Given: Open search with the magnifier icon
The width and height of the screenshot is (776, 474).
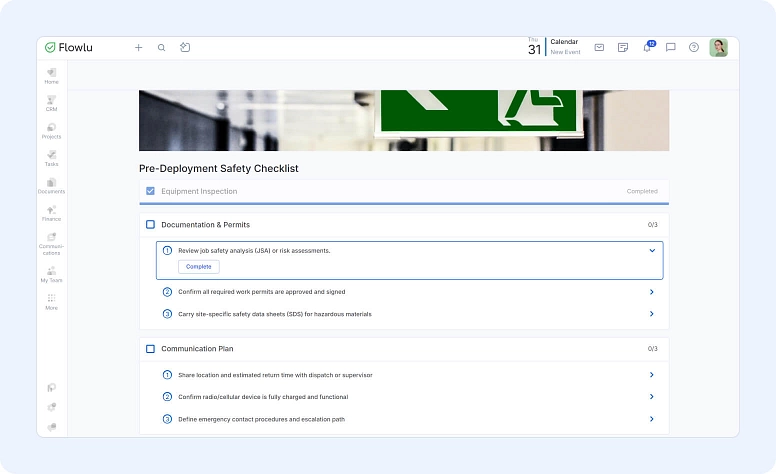Looking at the screenshot, I should (x=162, y=47).
